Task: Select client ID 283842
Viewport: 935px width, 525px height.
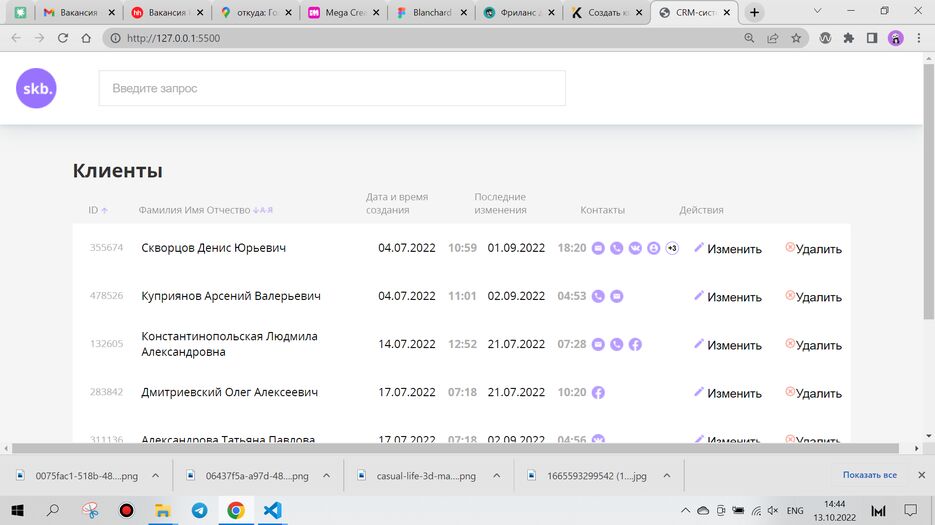Action: click(x=106, y=392)
